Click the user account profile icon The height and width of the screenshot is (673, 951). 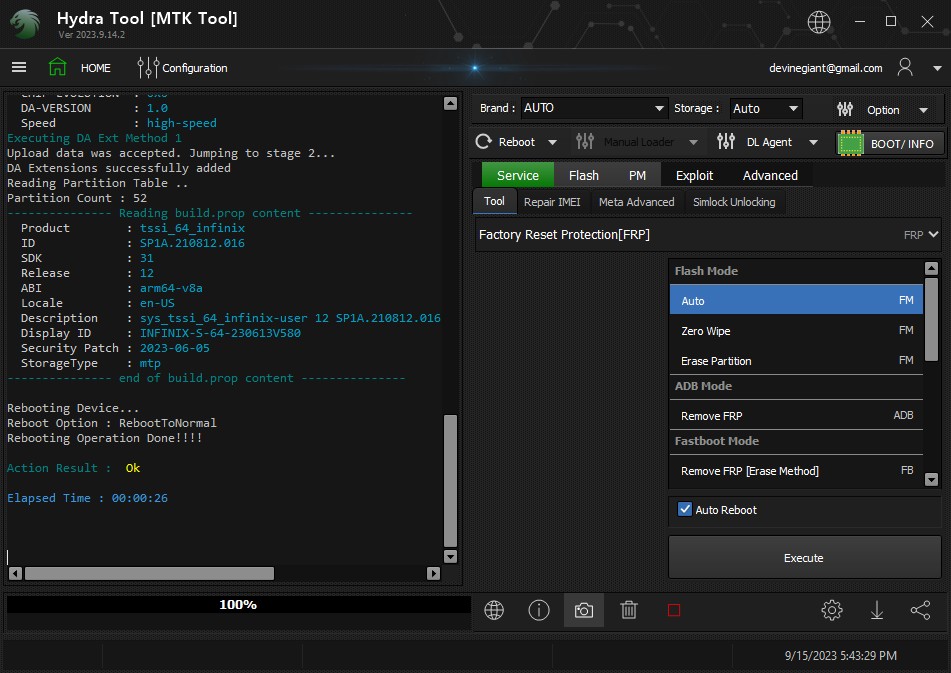[904, 67]
